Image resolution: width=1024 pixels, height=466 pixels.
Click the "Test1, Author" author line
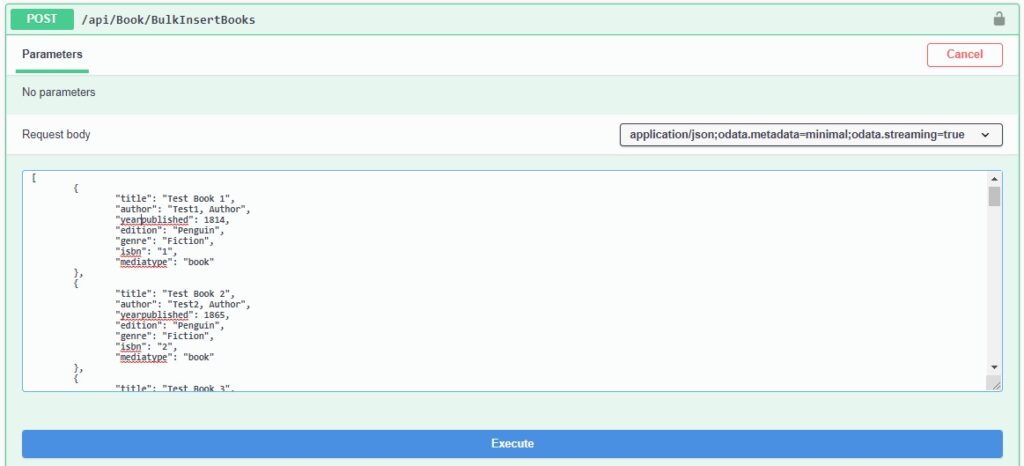pos(183,210)
